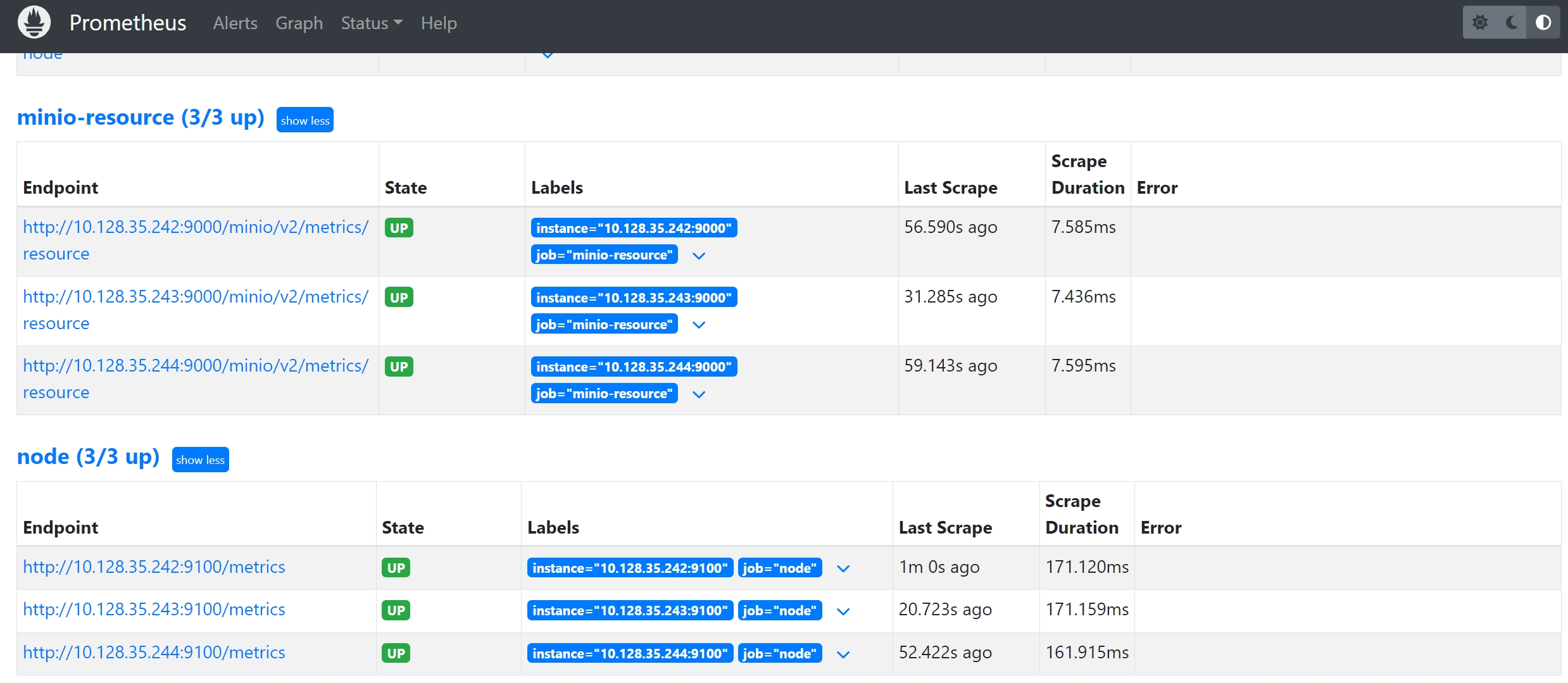Expand labels for 10.128.35.244:9000 minio-resource row
The height and width of the screenshot is (683, 1568).
point(699,394)
